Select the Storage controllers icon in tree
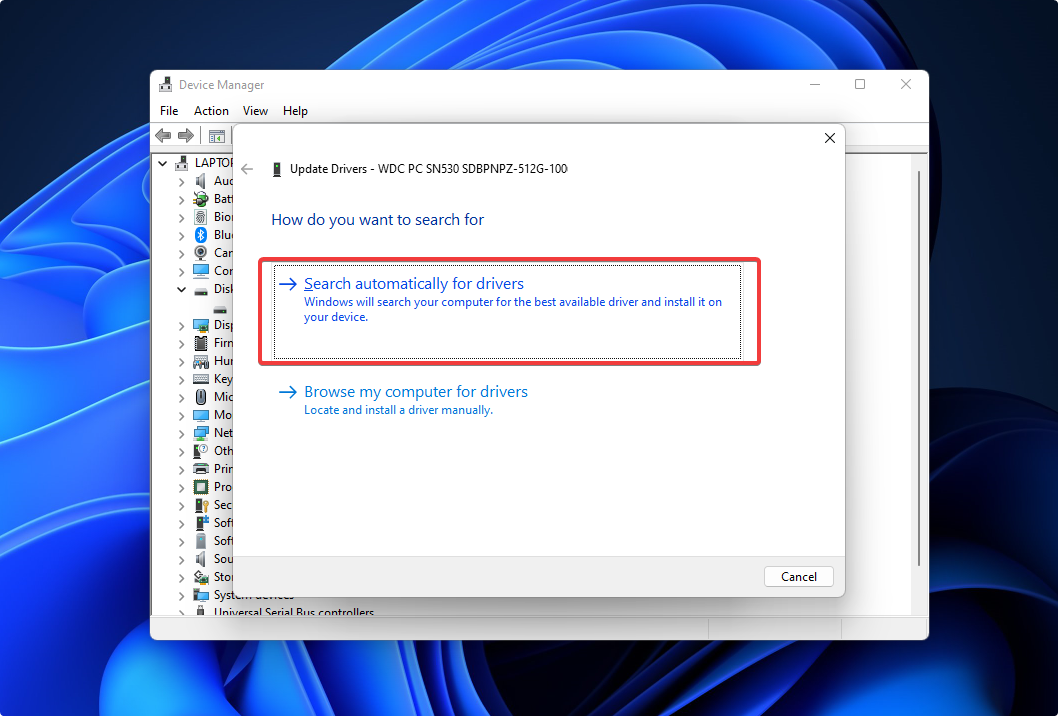 pyautogui.click(x=200, y=577)
